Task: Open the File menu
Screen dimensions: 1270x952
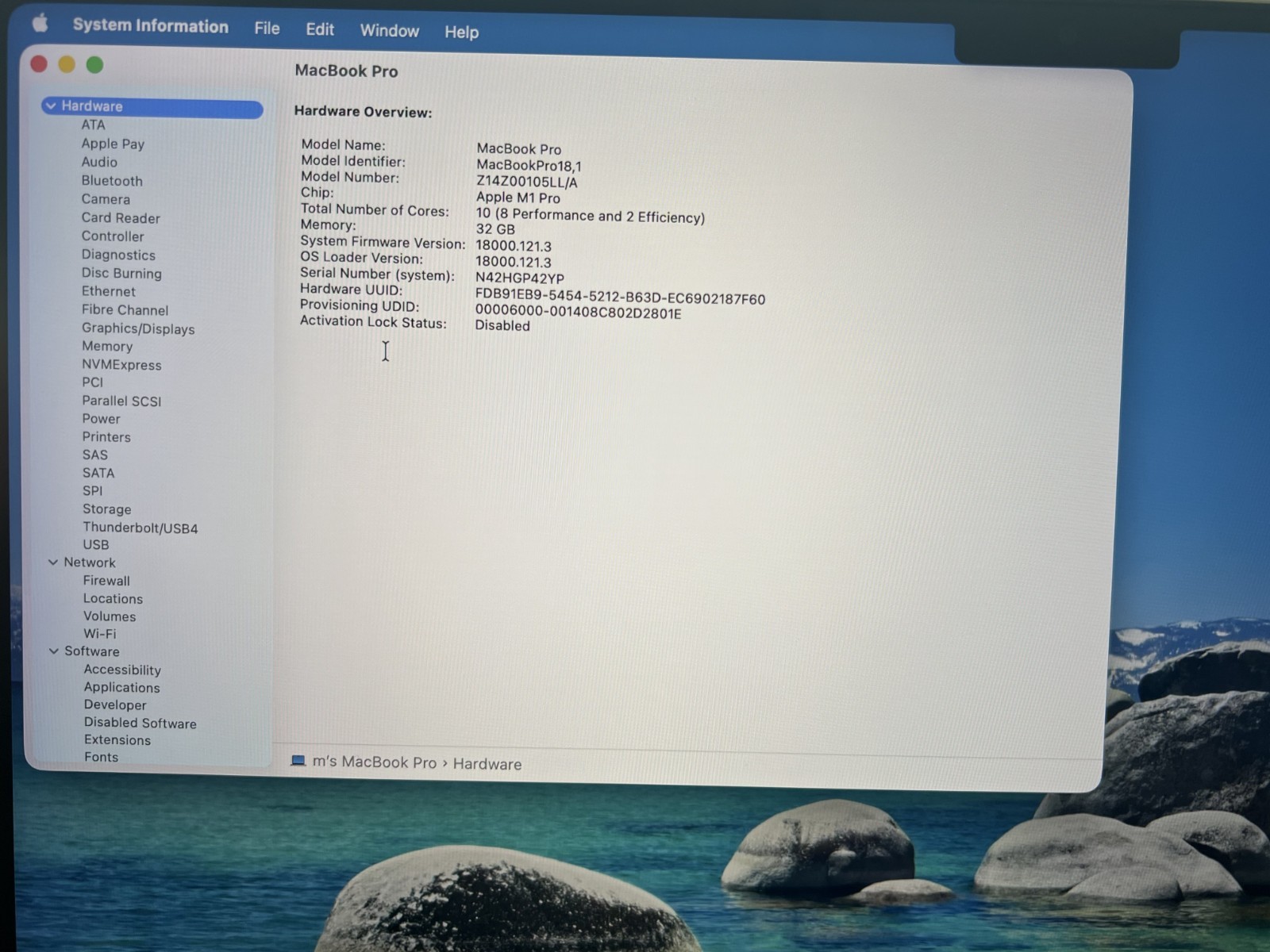Action: 267,29
